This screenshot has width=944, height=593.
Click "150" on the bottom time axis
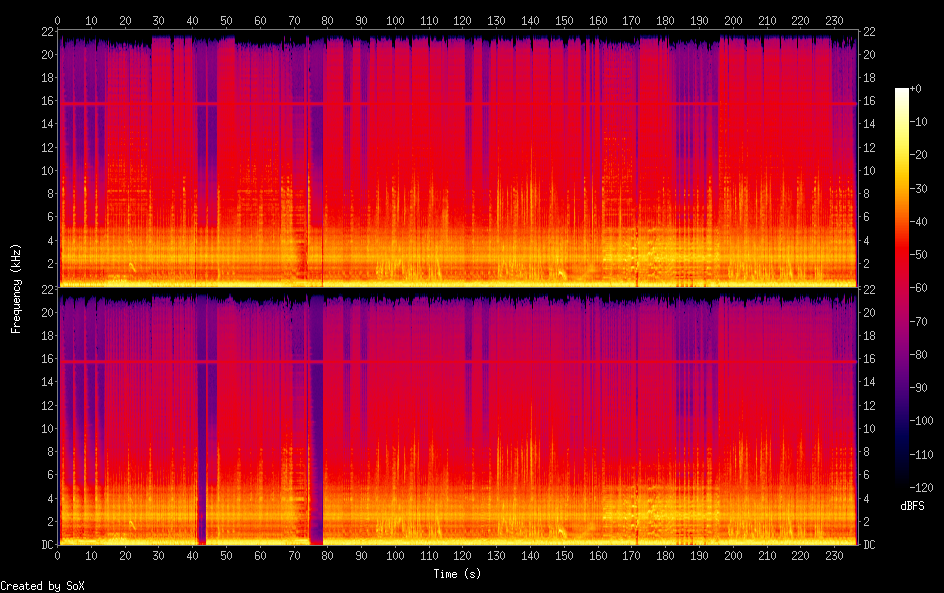click(564, 556)
